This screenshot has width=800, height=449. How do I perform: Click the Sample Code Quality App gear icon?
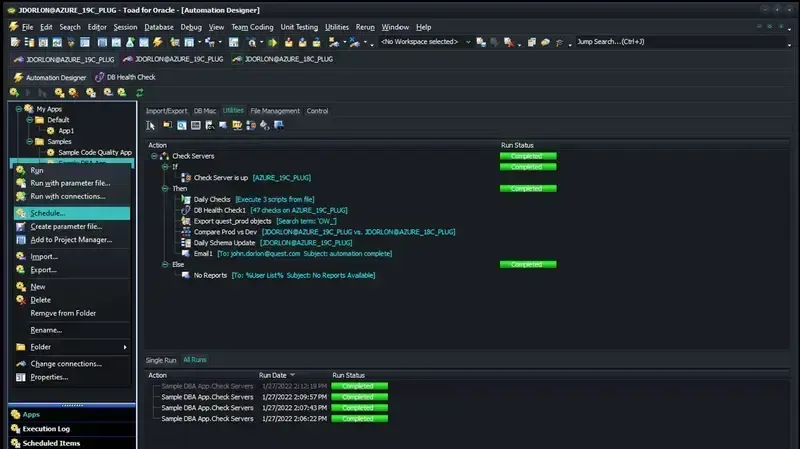tap(51, 152)
